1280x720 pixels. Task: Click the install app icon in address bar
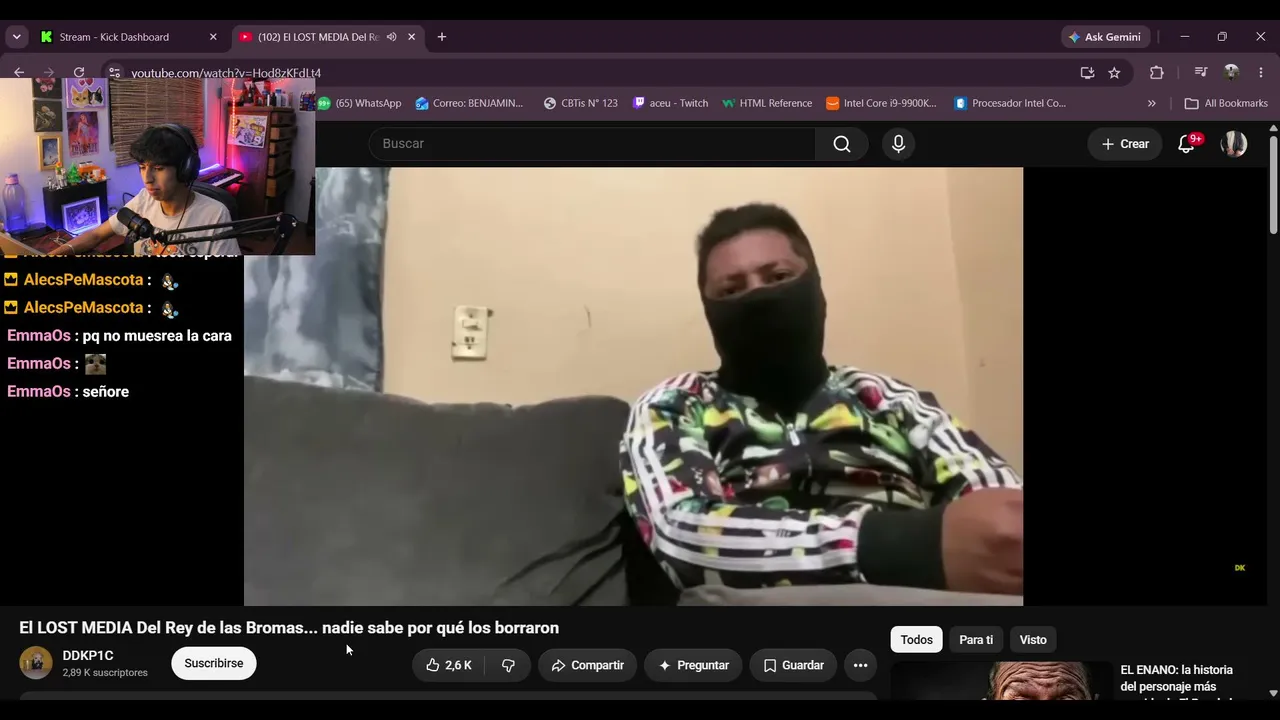[1087, 72]
